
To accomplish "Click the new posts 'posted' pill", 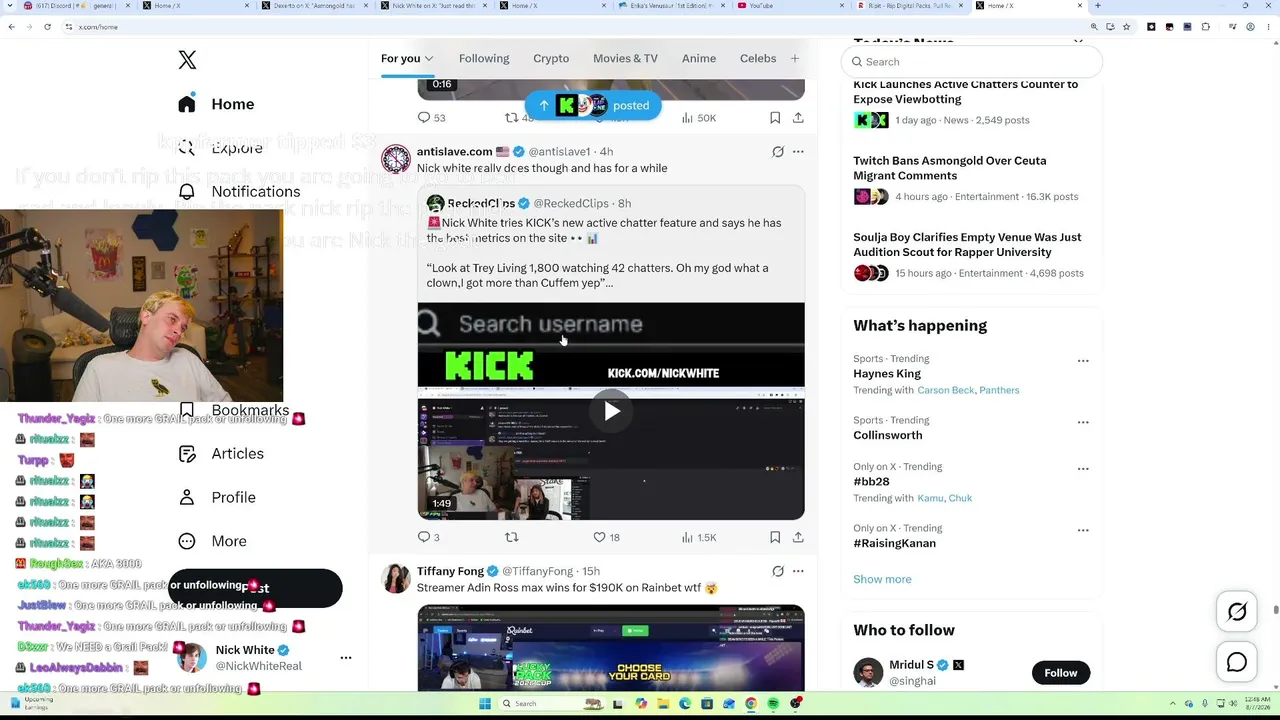I will pyautogui.click(x=593, y=105).
